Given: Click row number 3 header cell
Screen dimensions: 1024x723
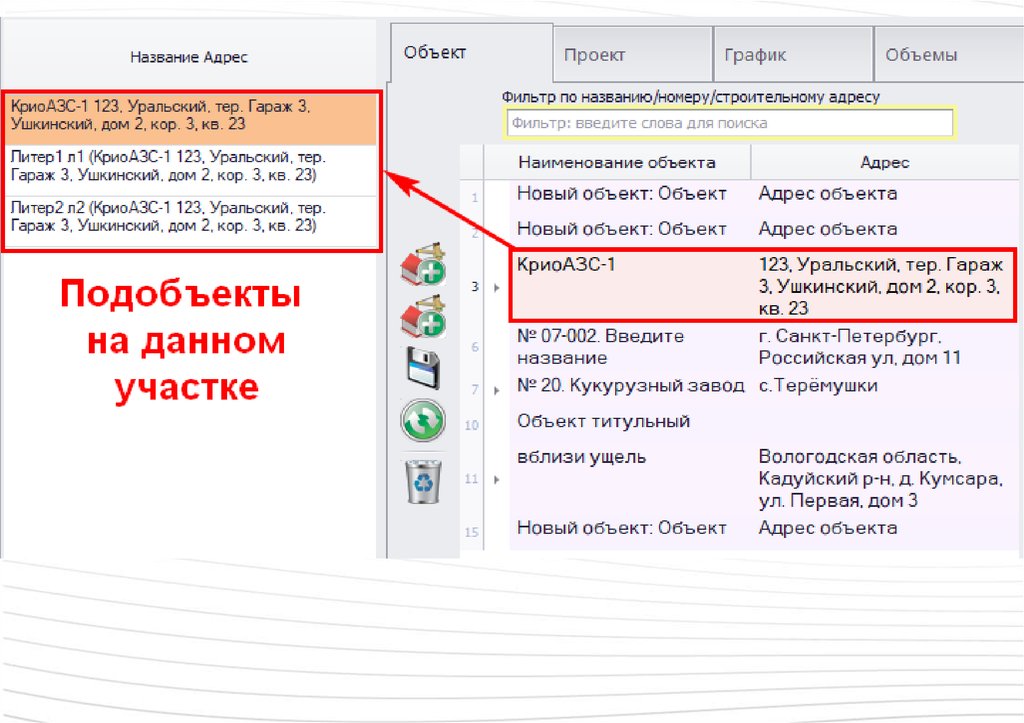Looking at the screenshot, I should pos(475,287).
